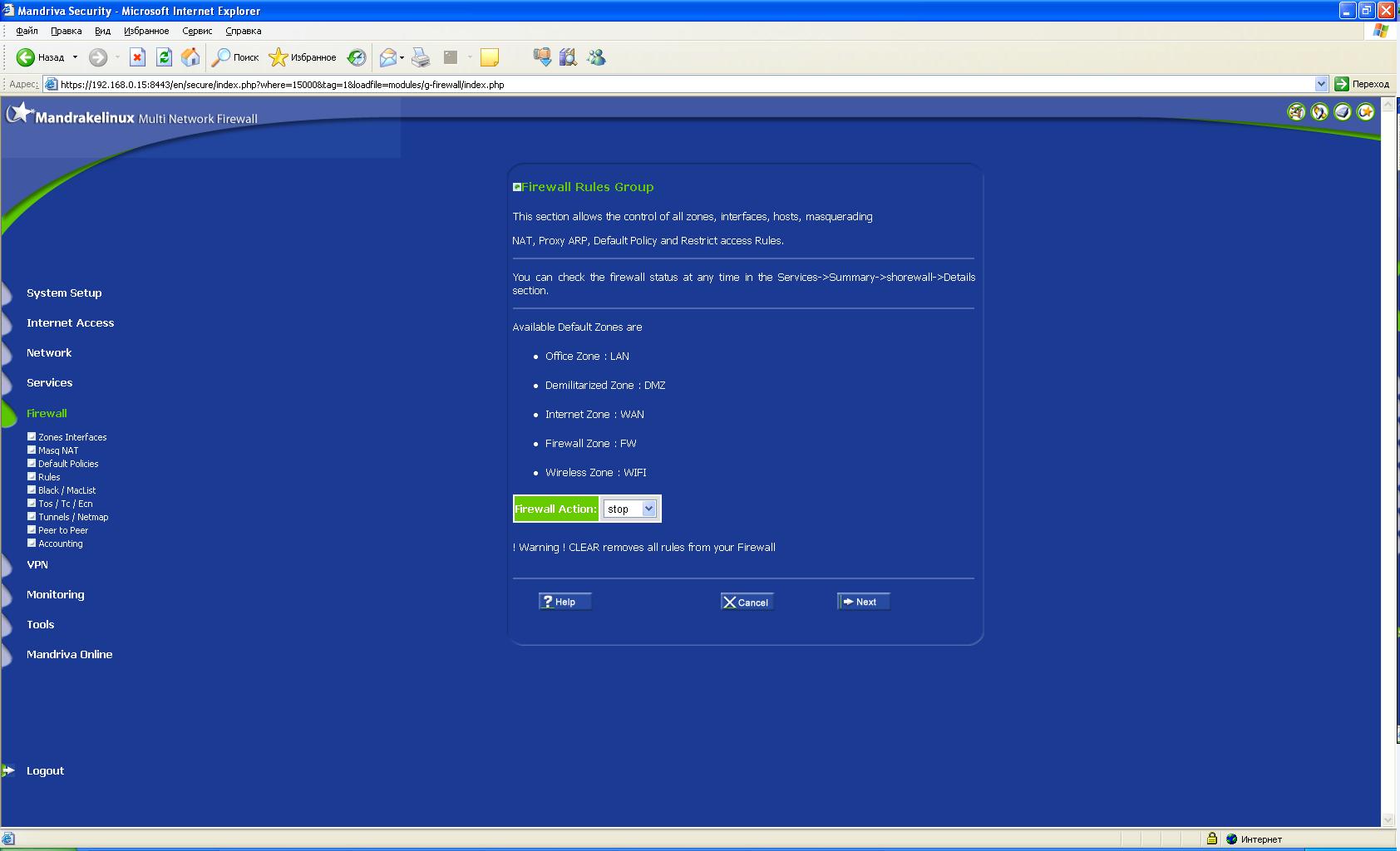Click the yellow note toolbar icon
Viewport: 1400px width, 851px height.
click(490, 57)
